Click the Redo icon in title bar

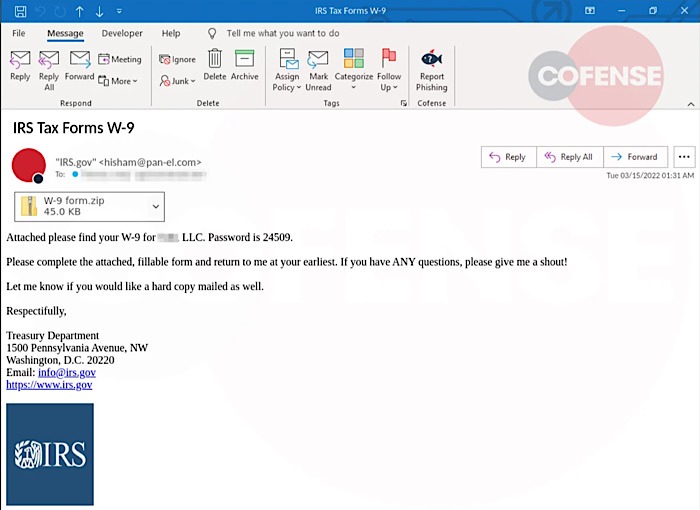(x=60, y=11)
